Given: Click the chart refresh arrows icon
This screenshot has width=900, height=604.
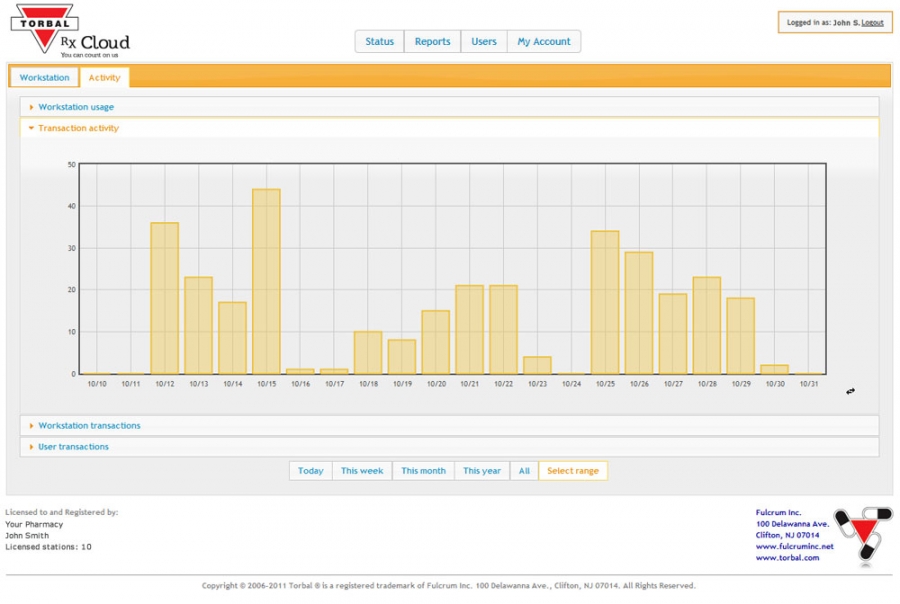Looking at the screenshot, I should click(850, 391).
